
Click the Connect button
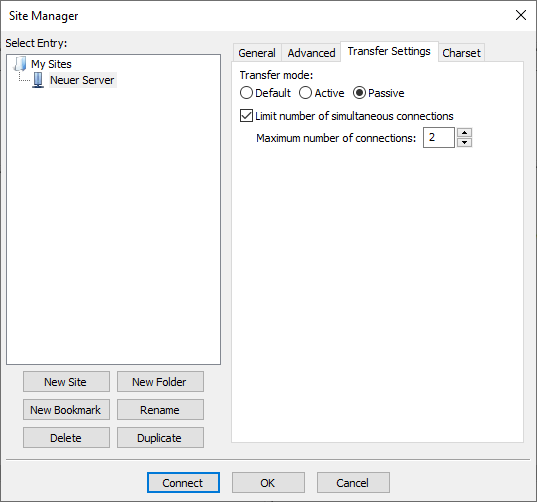(x=183, y=483)
